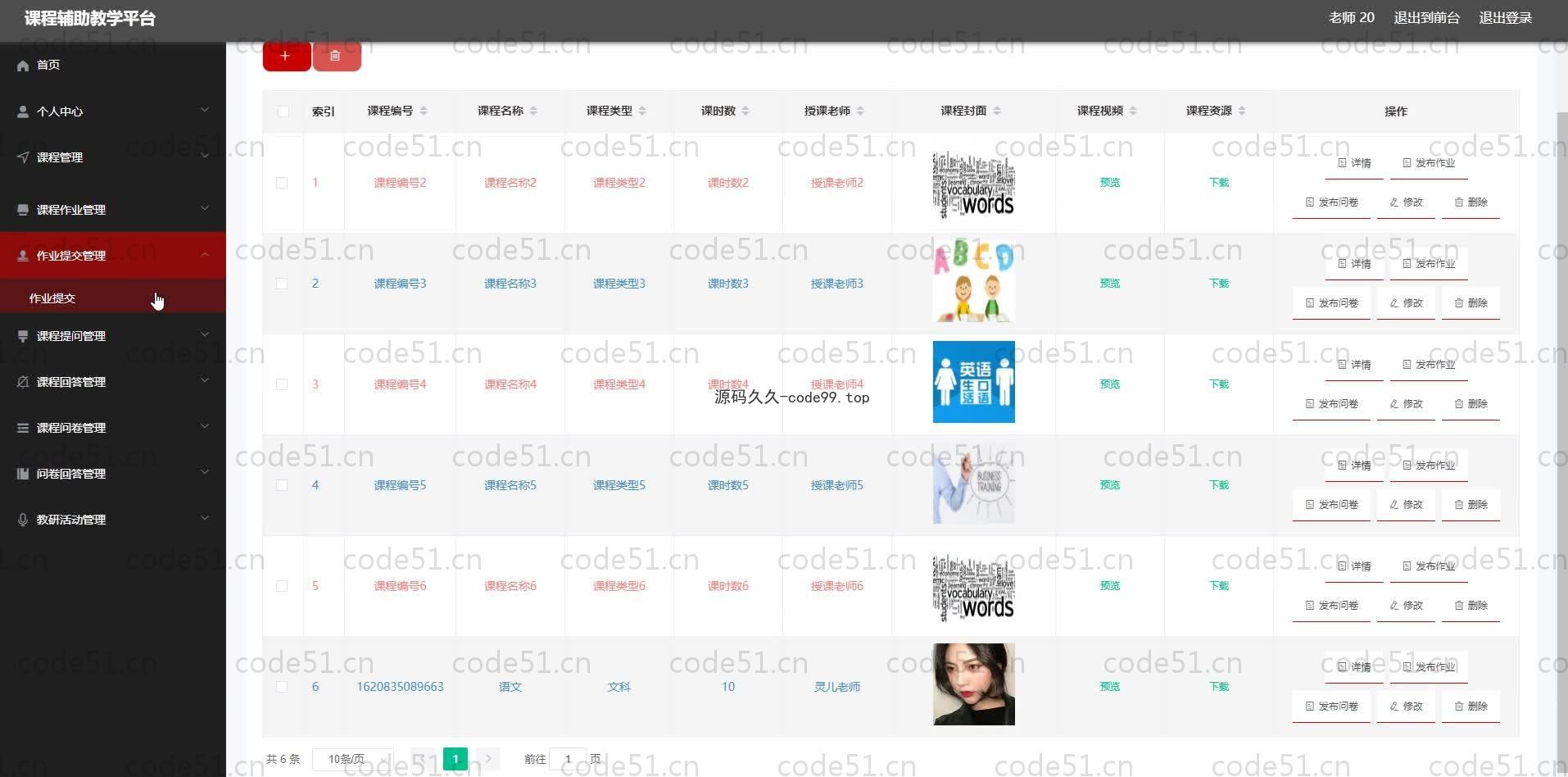
Task: Expand 课程回答管理 menu chevron
Action: click(x=205, y=380)
